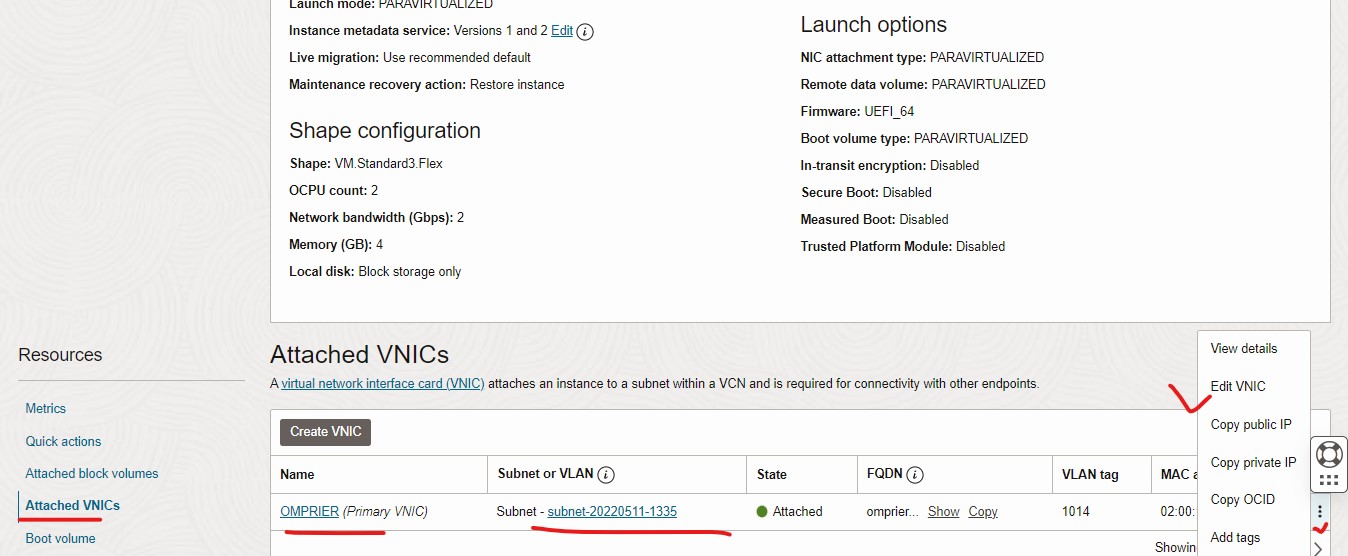Click the info icon next to Subnet or VLAN
This screenshot has height=556, width=1348.
(x=606, y=475)
